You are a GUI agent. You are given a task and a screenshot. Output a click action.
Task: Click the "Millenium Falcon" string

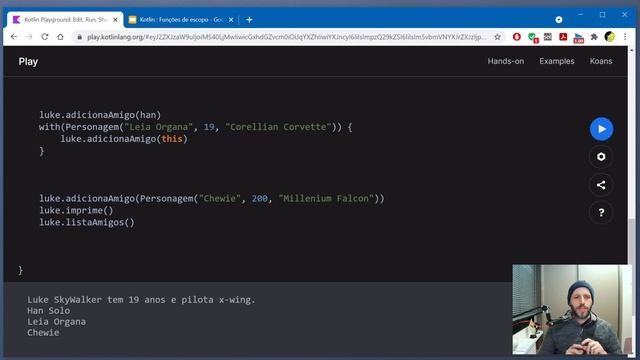pos(326,199)
